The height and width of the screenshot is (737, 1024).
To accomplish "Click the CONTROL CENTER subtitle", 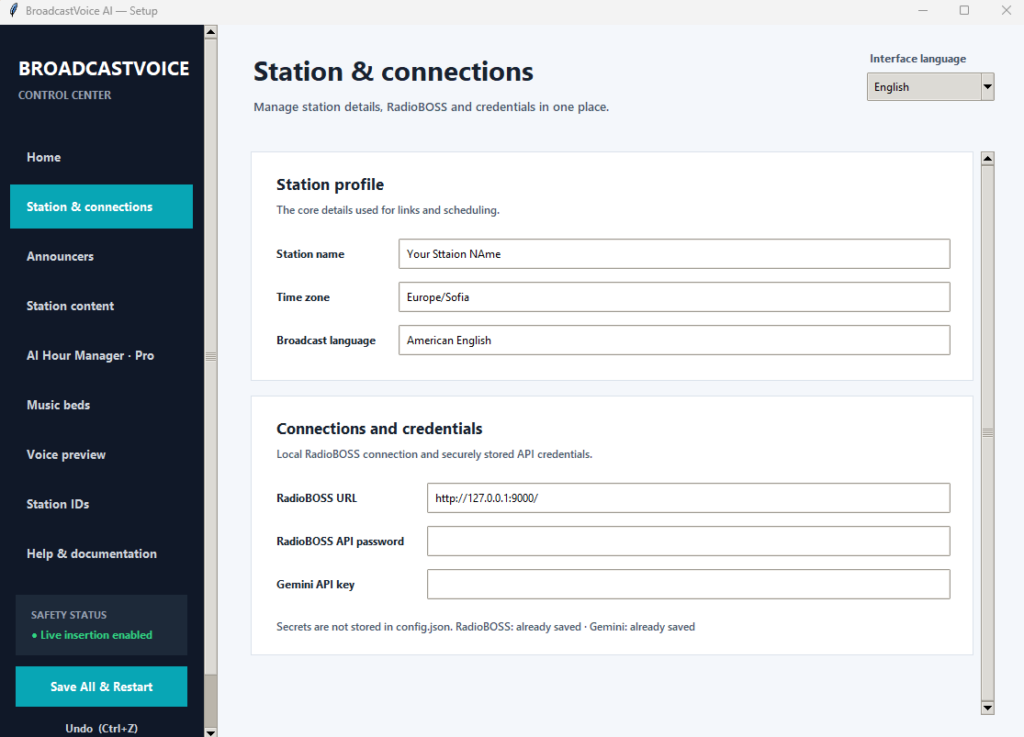I will [x=65, y=95].
